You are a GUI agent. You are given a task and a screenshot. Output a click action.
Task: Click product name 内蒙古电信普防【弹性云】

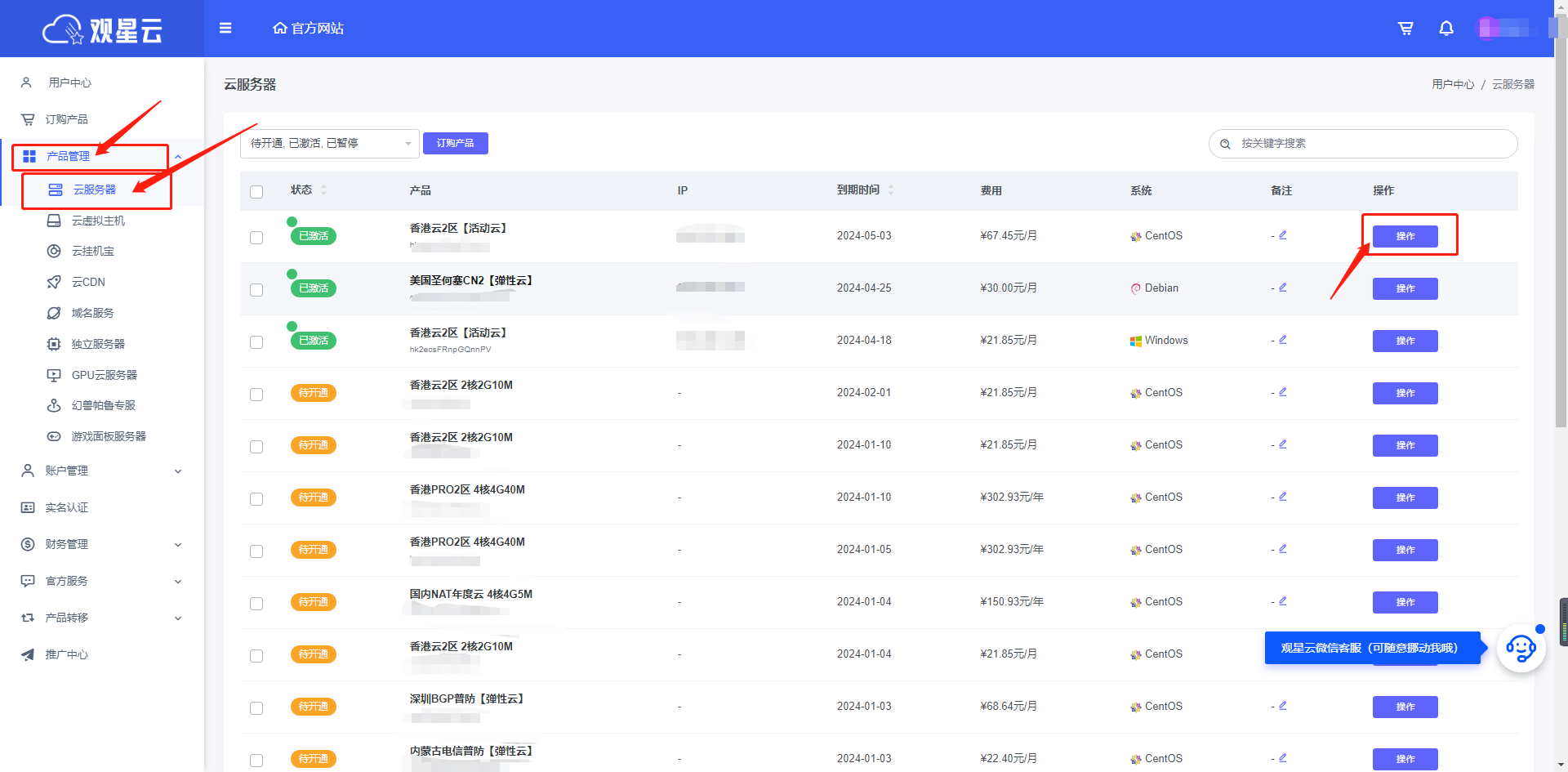[473, 751]
